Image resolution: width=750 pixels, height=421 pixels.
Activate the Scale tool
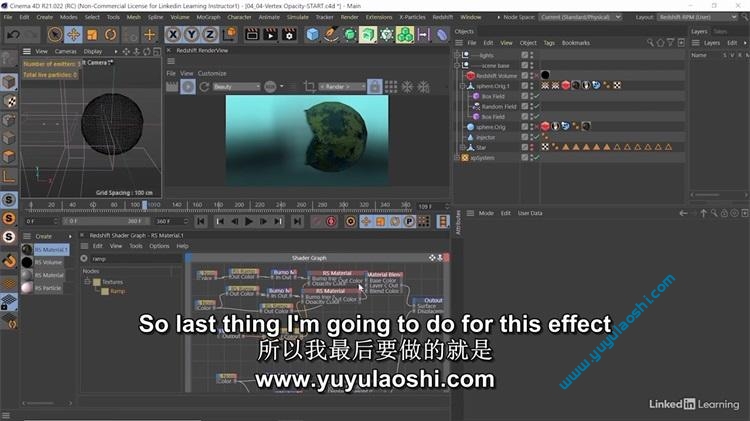tap(92, 34)
